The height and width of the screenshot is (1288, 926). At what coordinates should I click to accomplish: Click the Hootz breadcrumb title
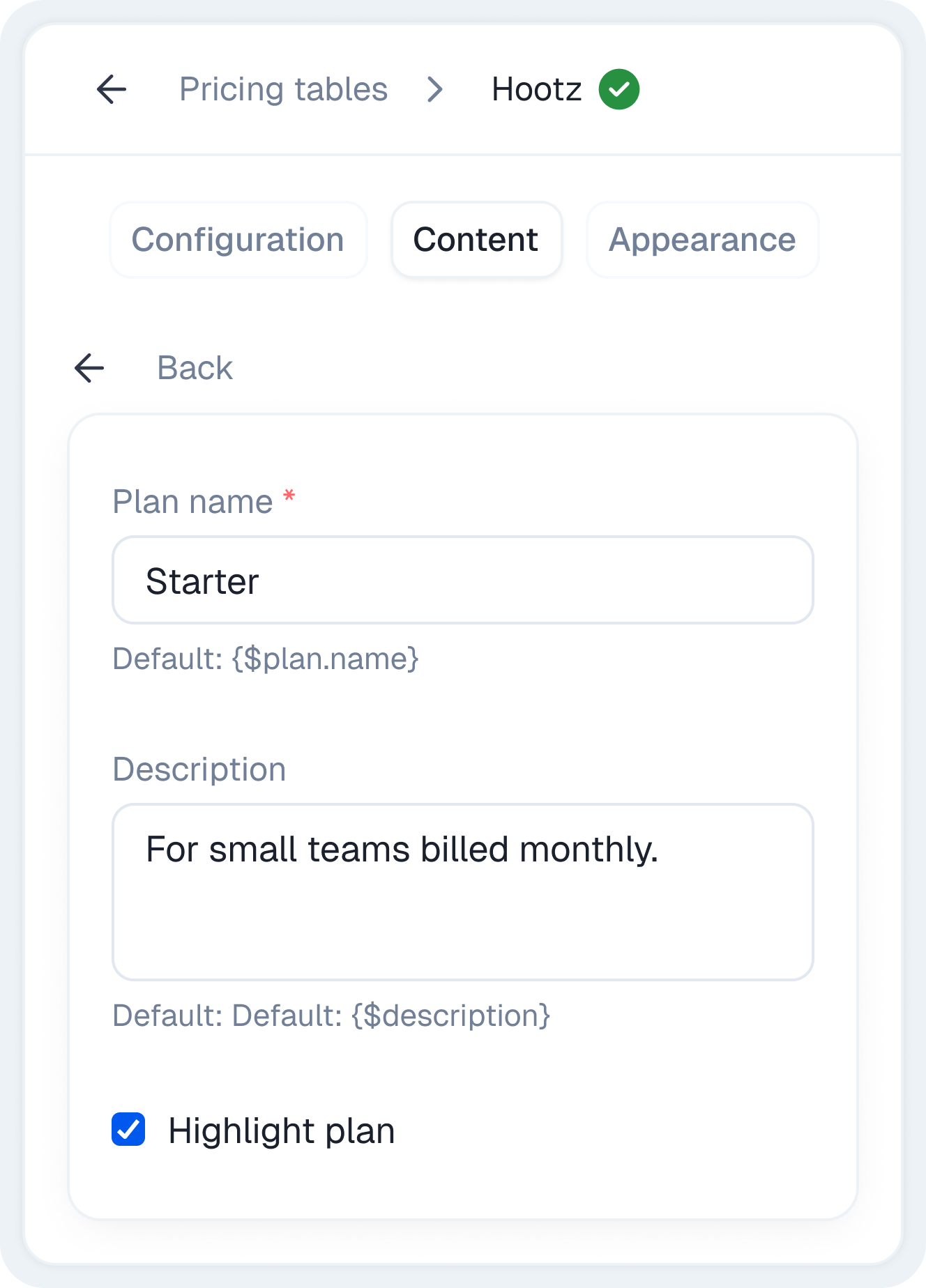click(536, 89)
